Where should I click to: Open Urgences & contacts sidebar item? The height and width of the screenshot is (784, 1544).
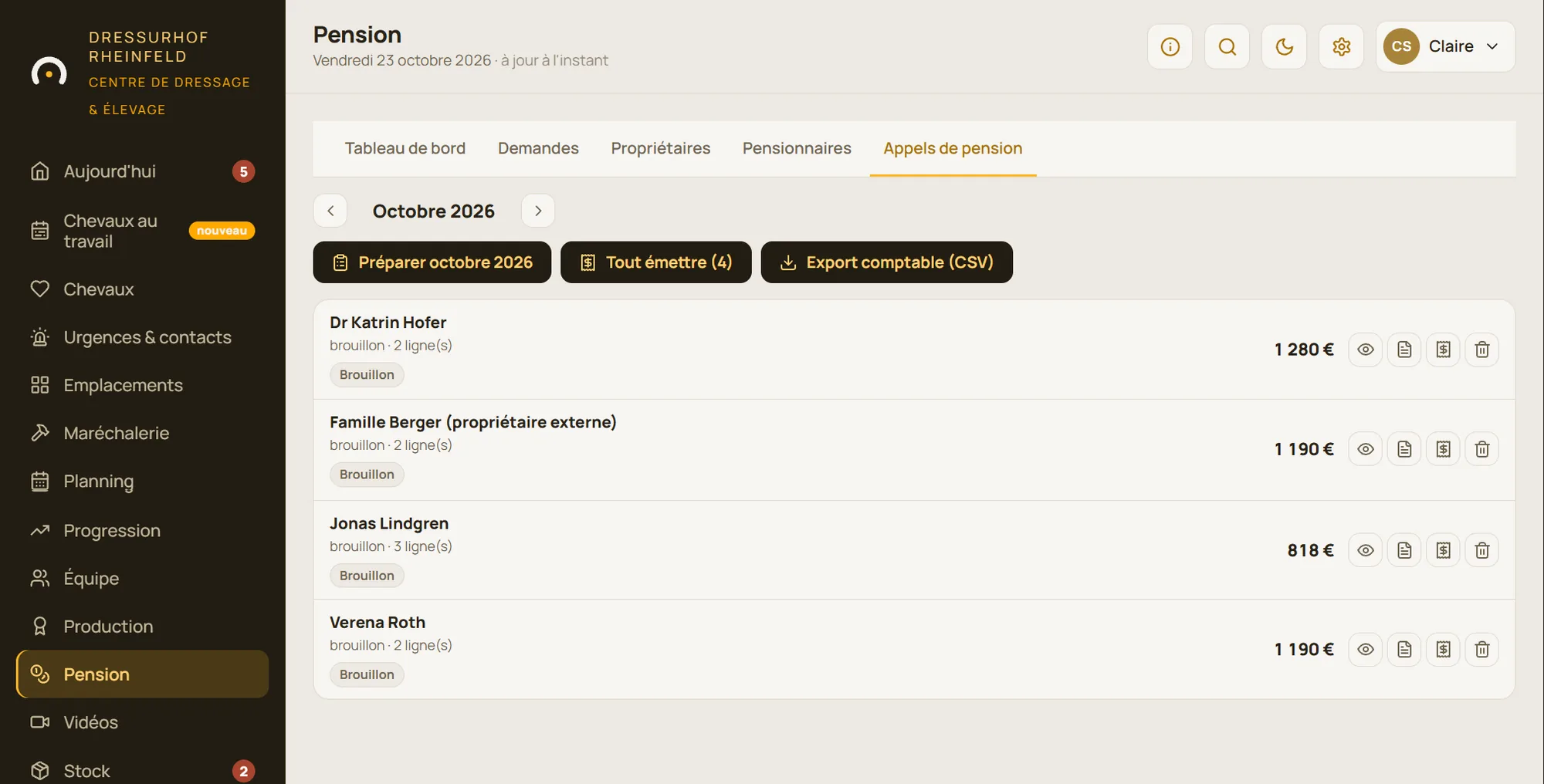point(143,337)
